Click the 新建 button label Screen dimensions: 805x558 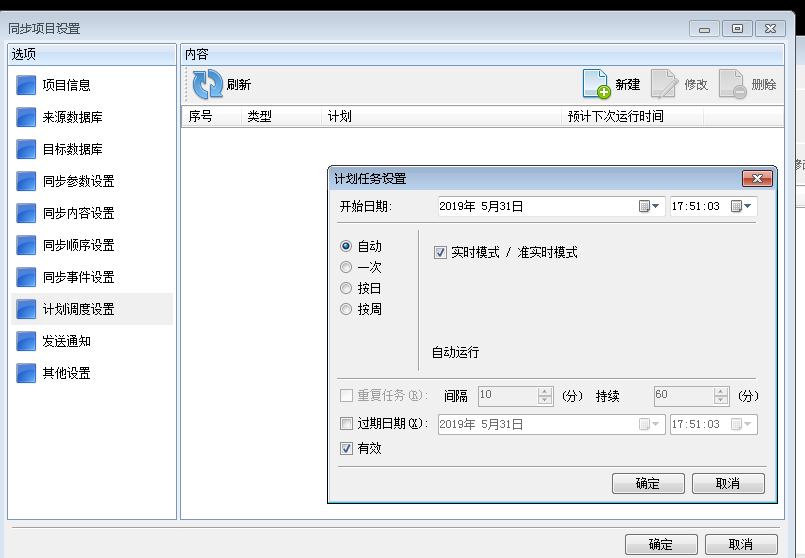pos(627,84)
